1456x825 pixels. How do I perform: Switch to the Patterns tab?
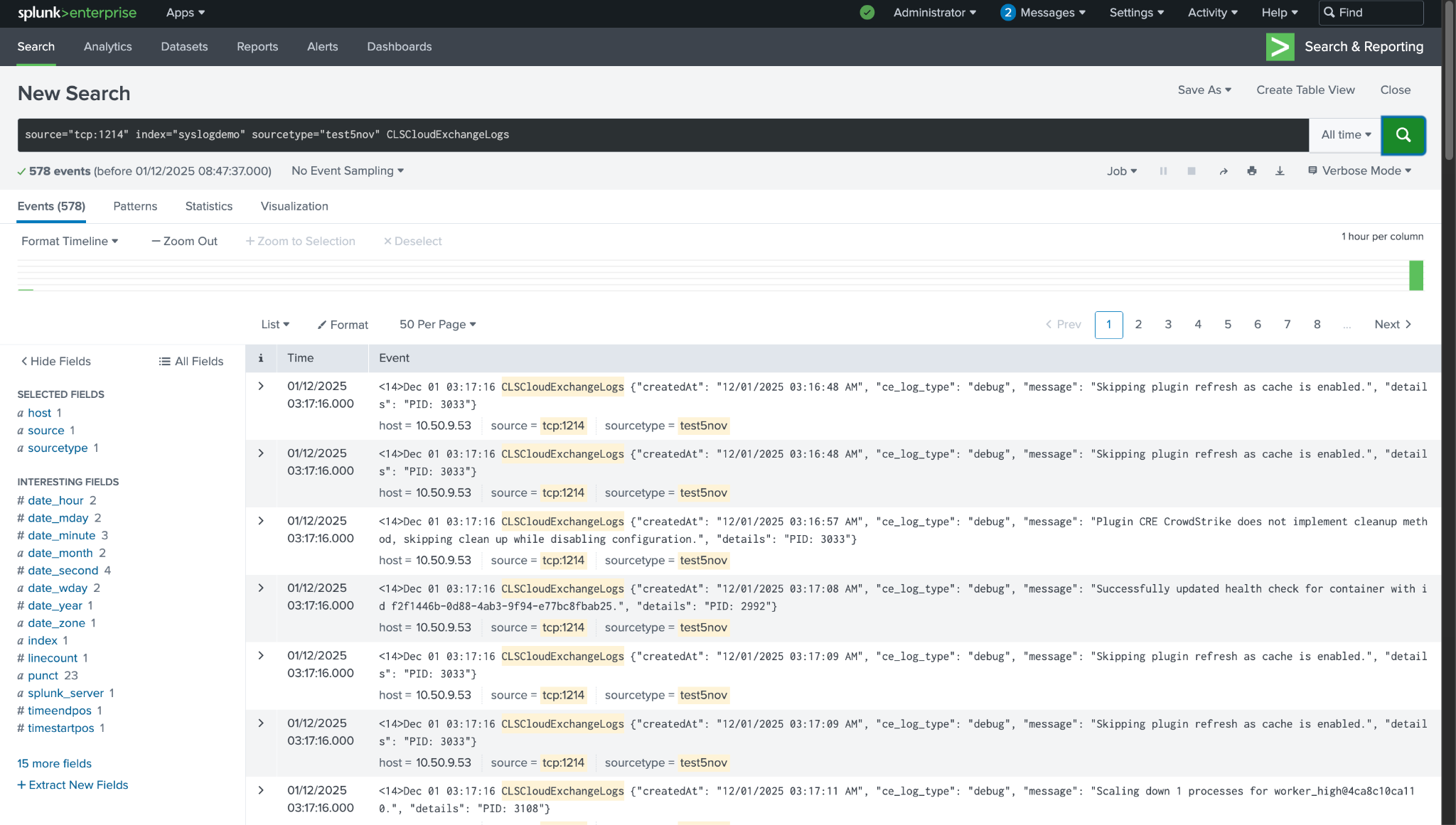point(135,207)
